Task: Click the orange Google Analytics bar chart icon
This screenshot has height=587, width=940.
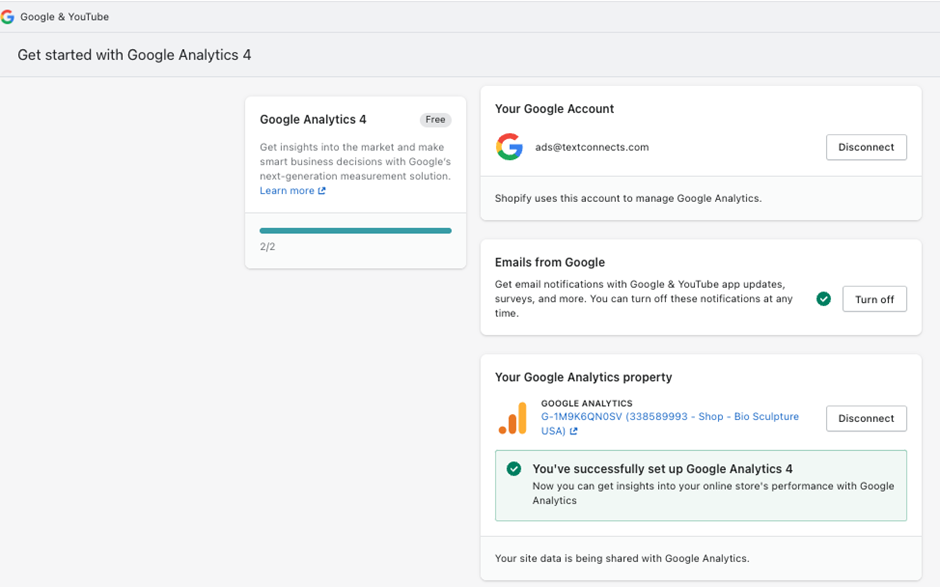Action: click(x=512, y=418)
